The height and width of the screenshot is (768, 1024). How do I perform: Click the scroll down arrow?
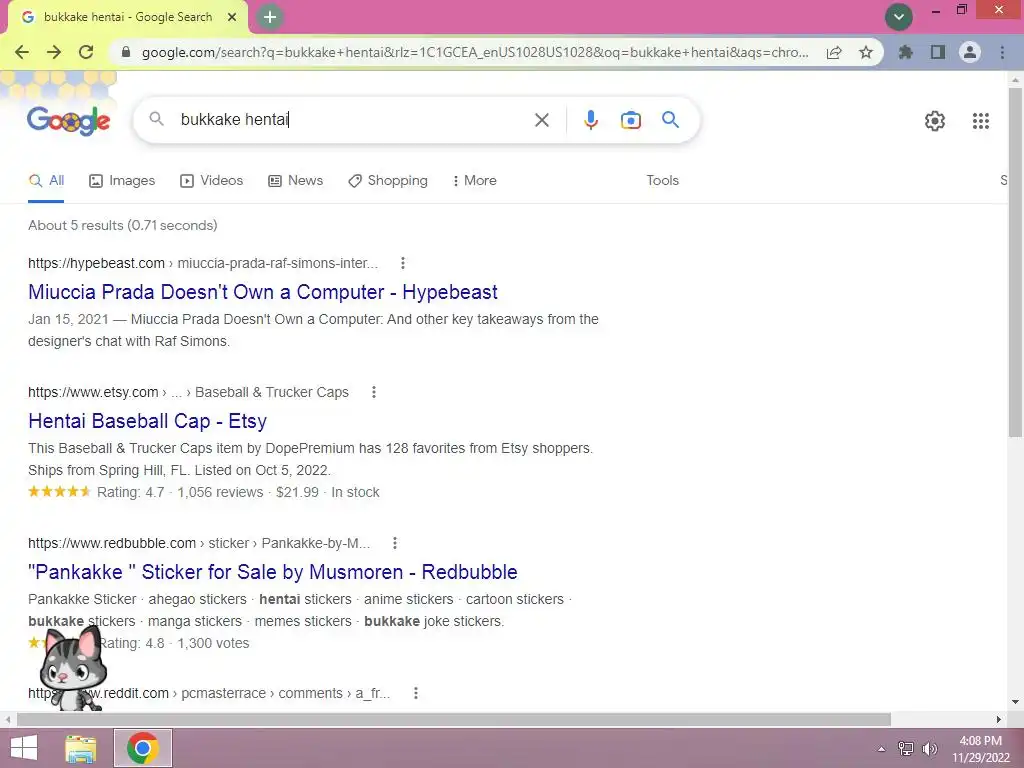pos(1015,703)
